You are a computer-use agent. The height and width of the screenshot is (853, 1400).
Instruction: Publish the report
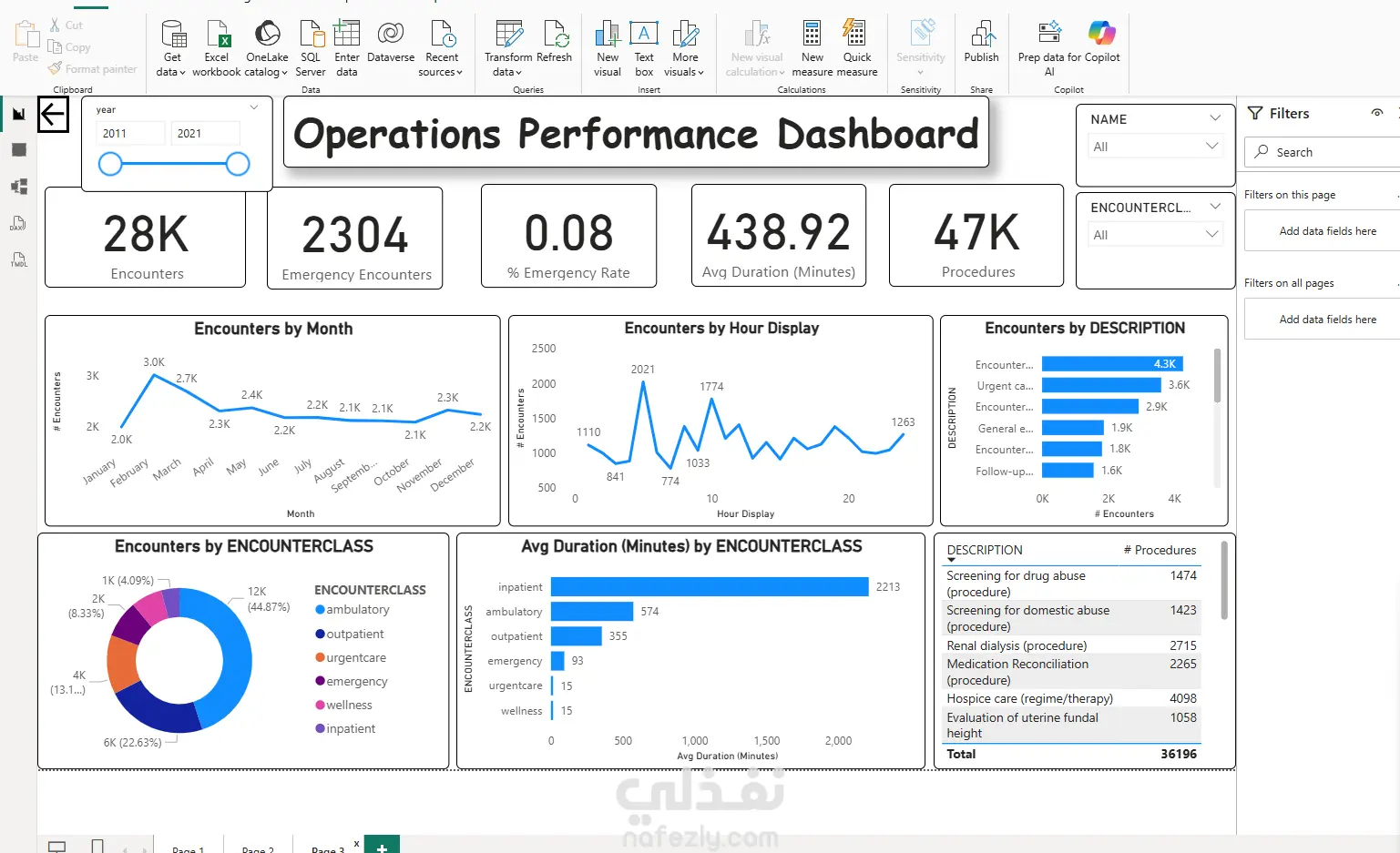(981, 43)
